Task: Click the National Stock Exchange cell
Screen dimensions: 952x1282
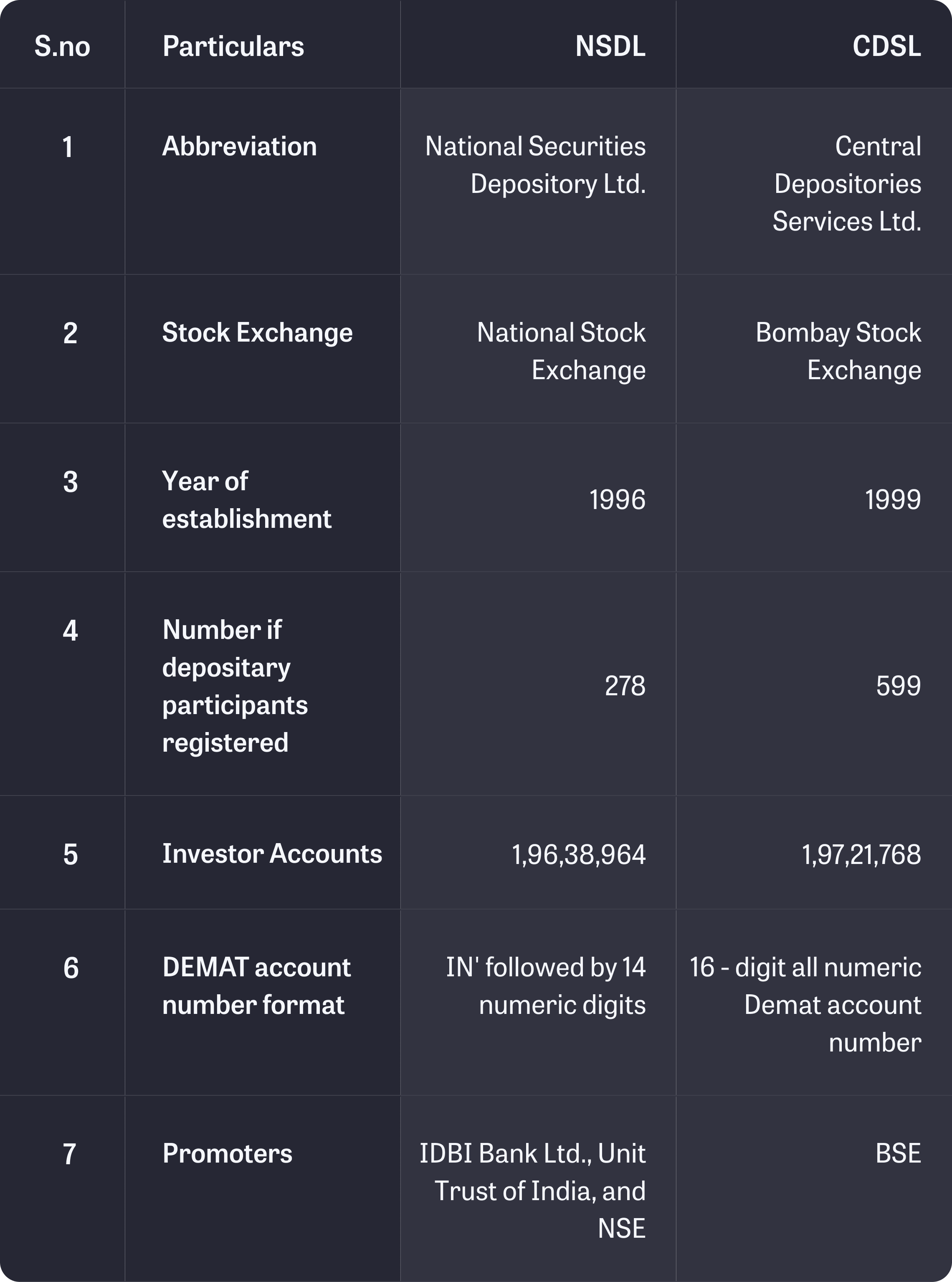Action: 561,351
